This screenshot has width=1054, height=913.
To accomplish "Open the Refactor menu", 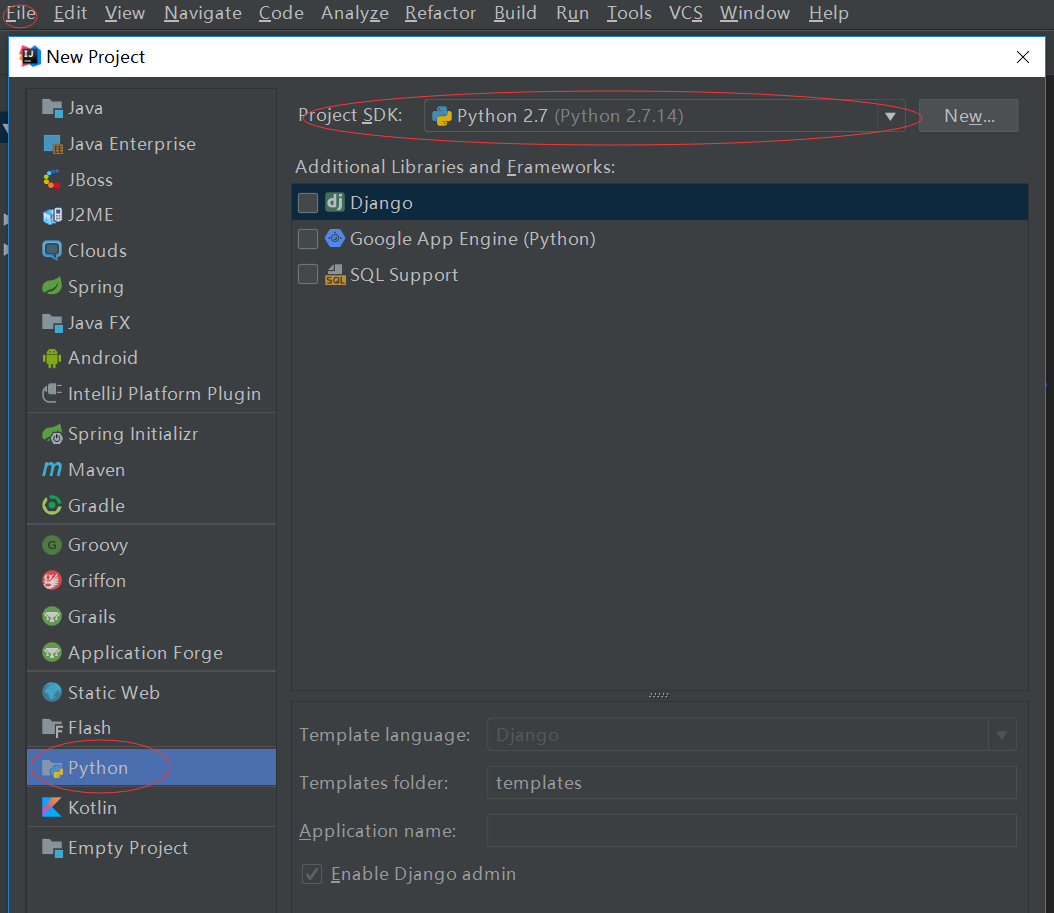I will tap(440, 13).
